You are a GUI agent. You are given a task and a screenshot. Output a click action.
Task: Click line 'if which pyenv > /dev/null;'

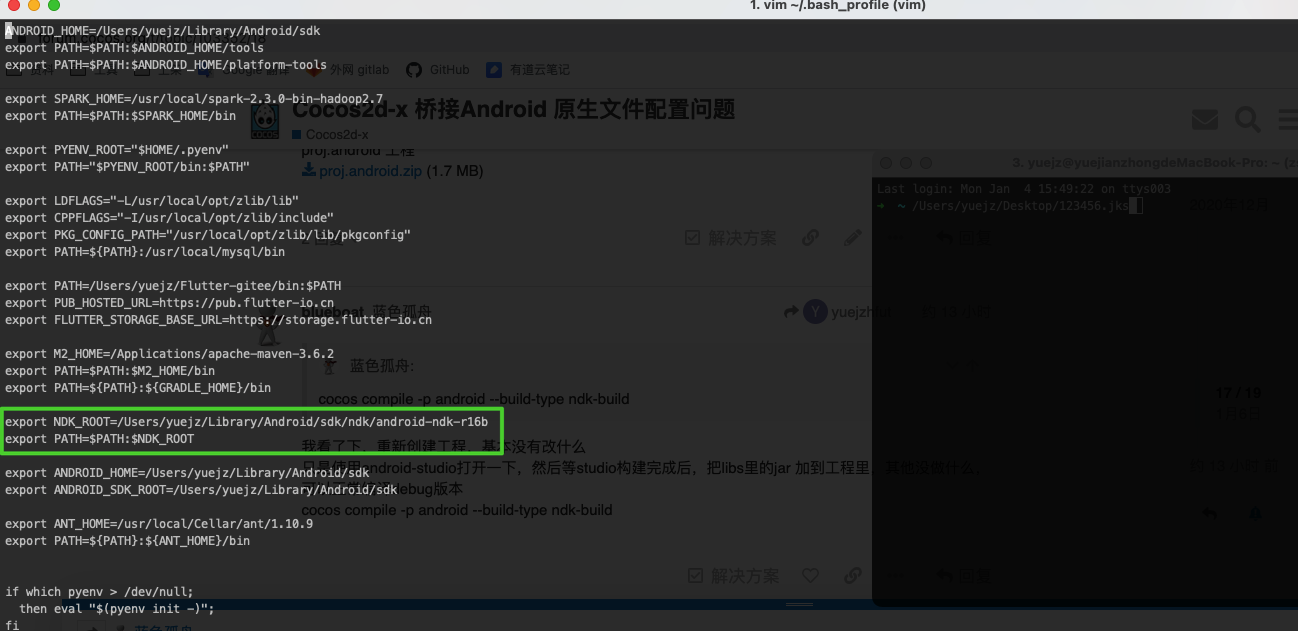[99, 591]
